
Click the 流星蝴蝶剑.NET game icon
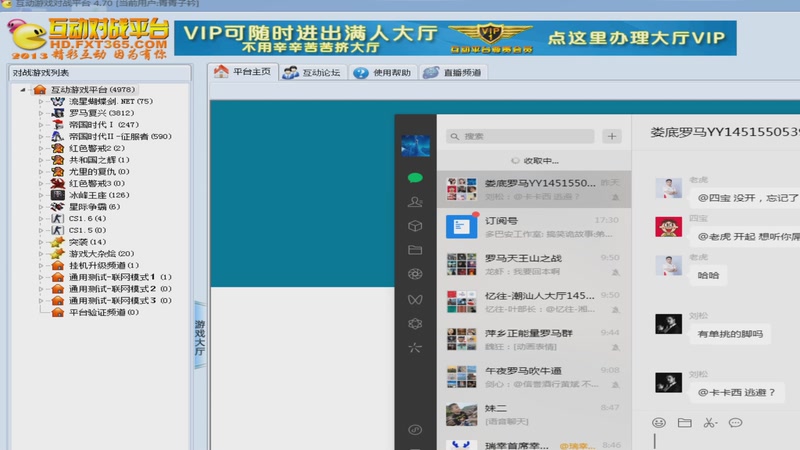pos(57,101)
